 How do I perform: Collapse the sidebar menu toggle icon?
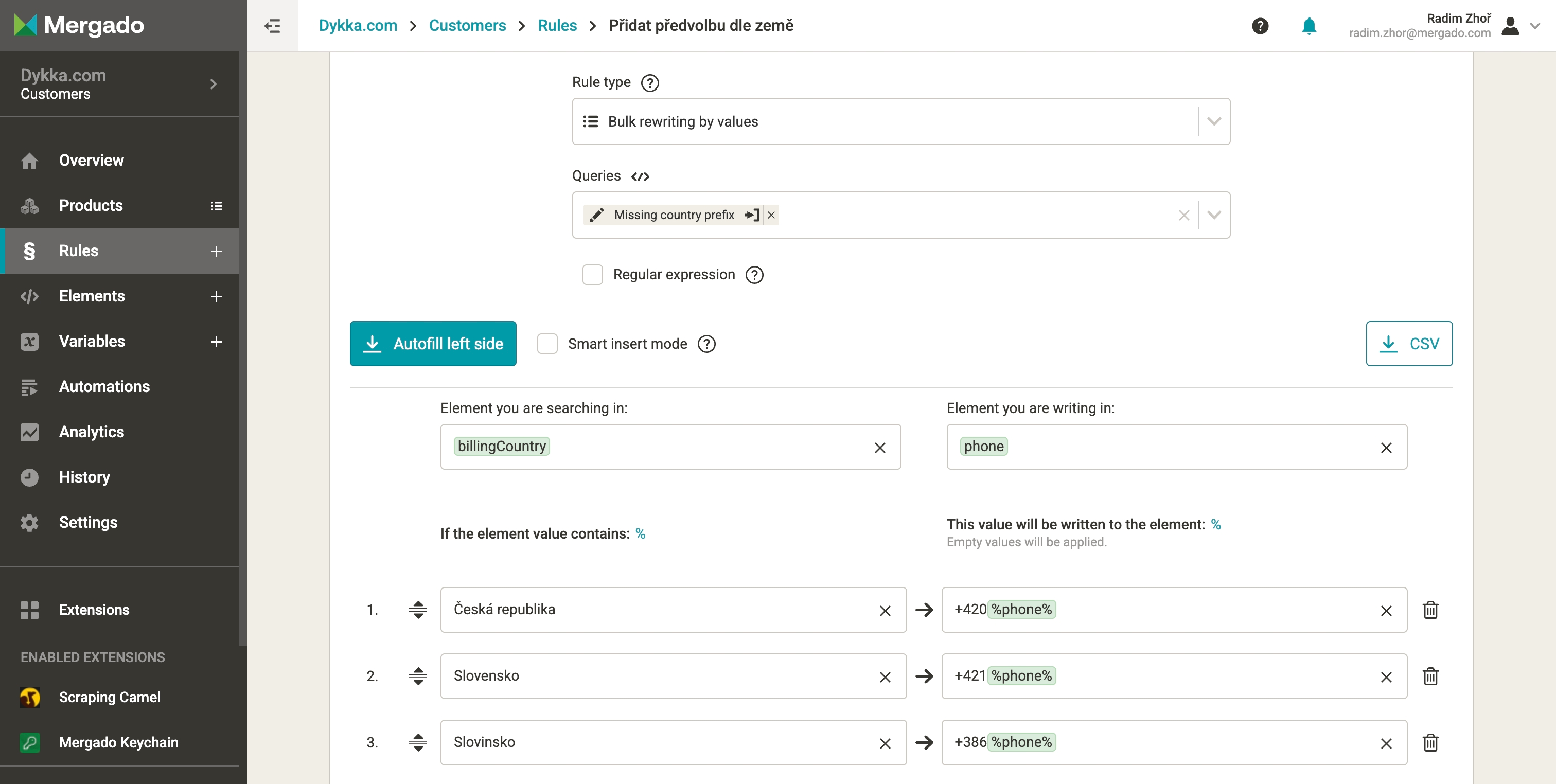coord(272,26)
